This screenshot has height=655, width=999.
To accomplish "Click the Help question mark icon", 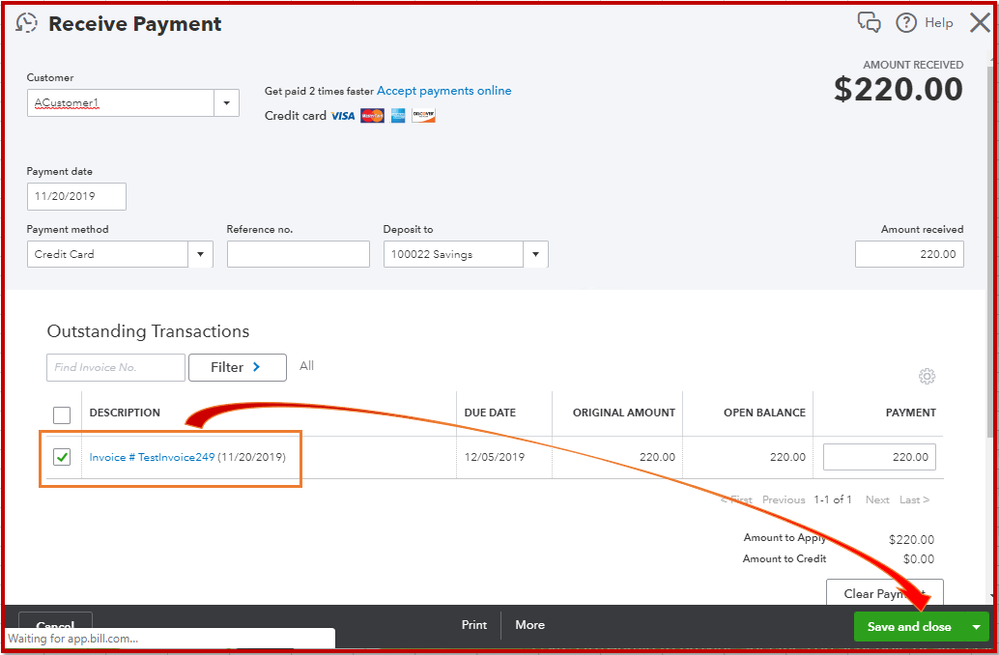I will coord(906,23).
